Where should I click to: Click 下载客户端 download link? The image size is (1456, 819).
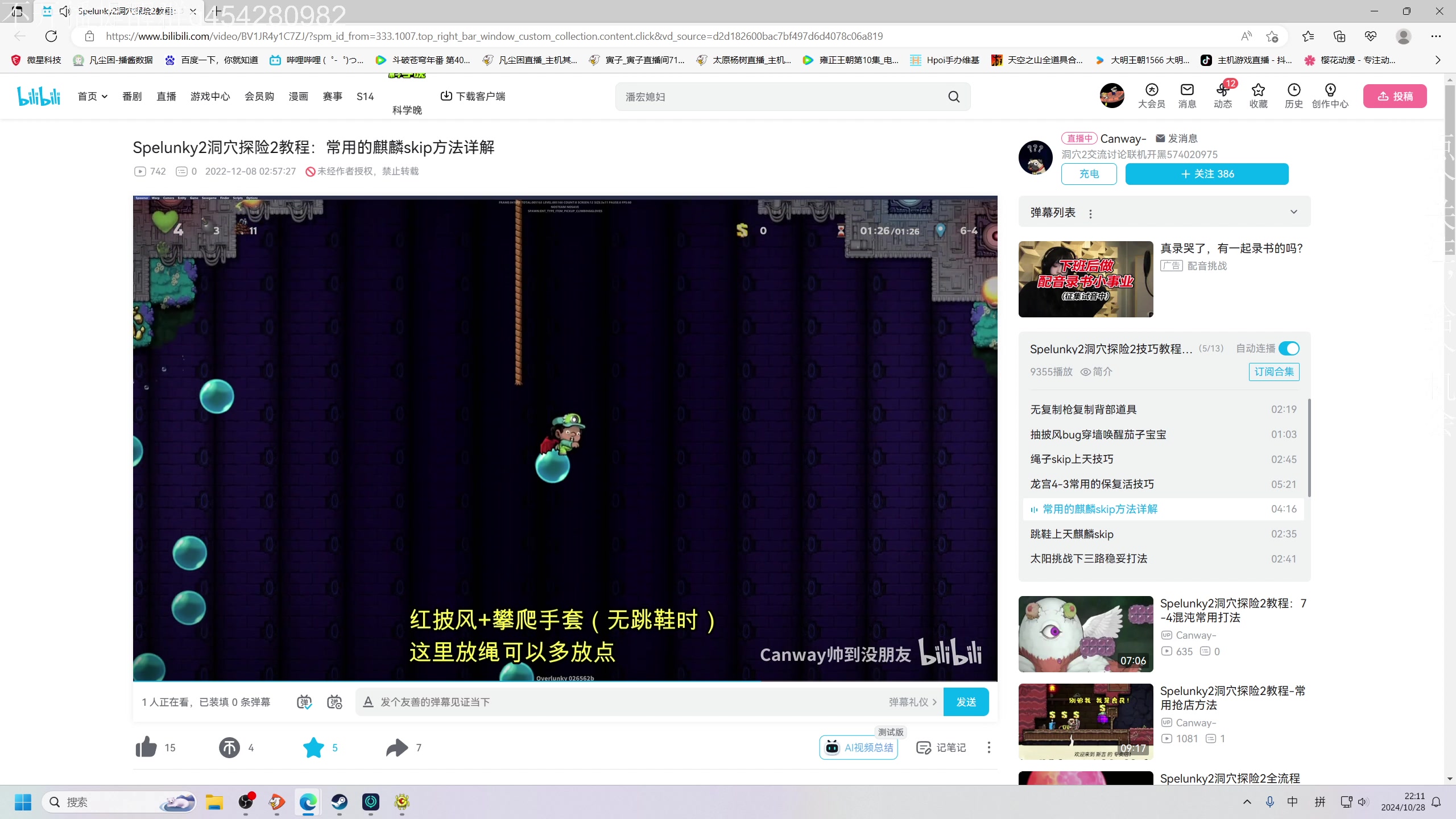click(x=473, y=96)
